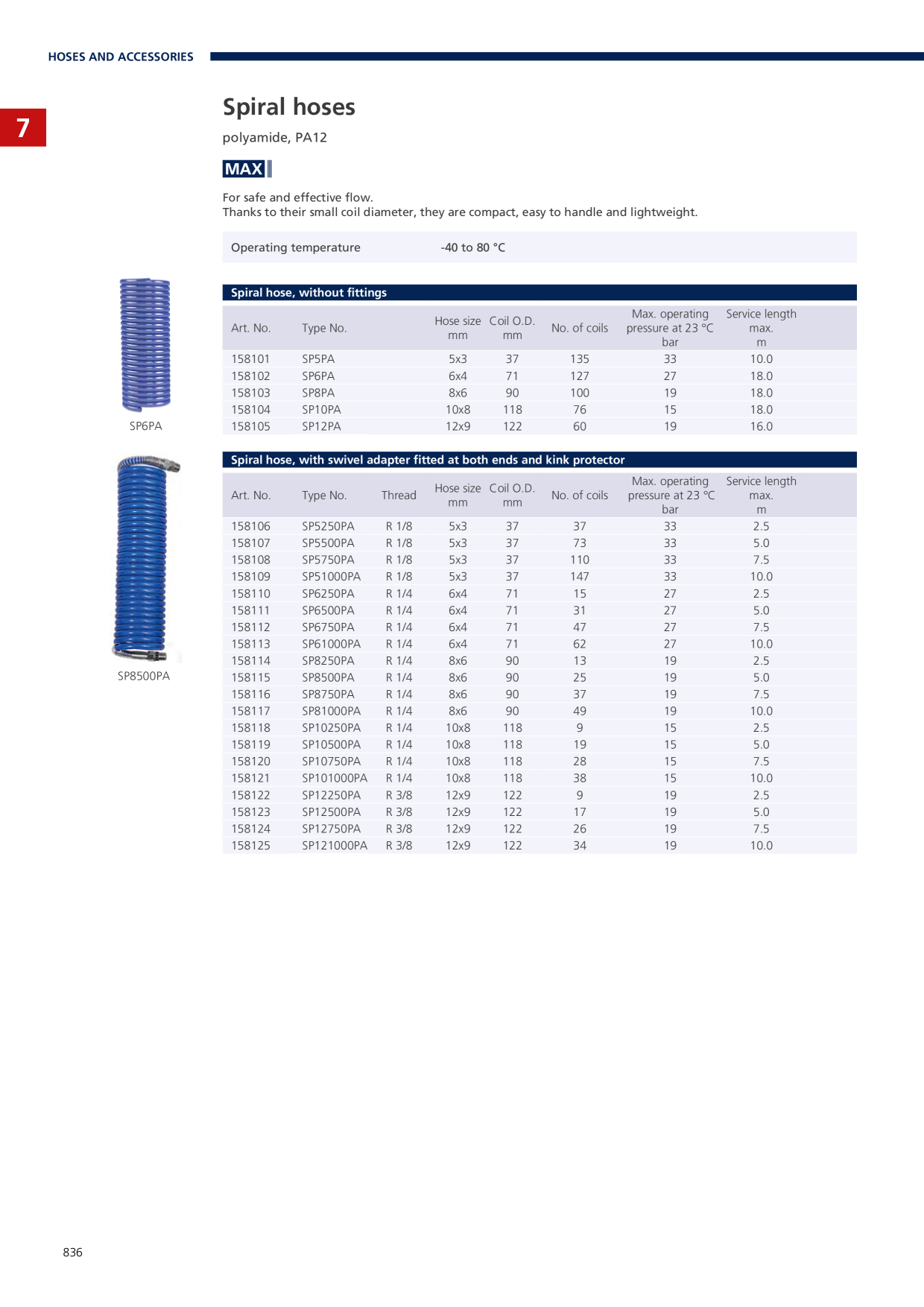Click type number SP61000PA

coord(331,644)
